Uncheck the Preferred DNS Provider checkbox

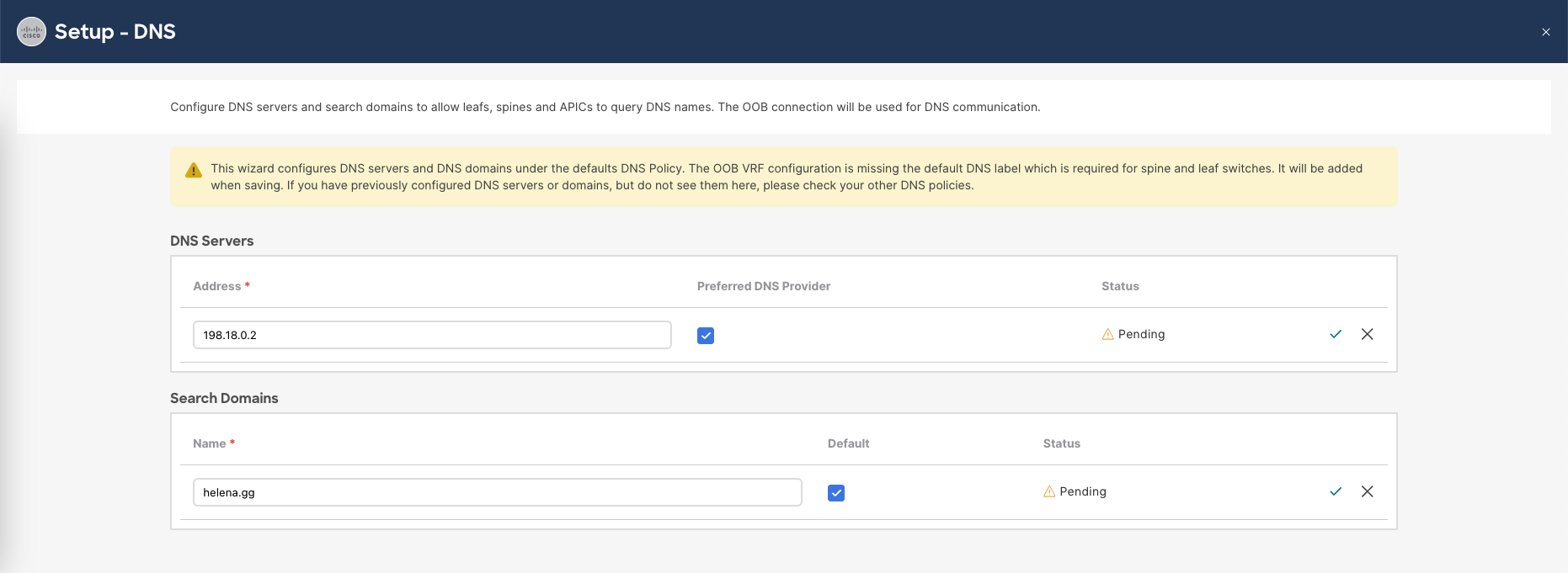tap(706, 336)
